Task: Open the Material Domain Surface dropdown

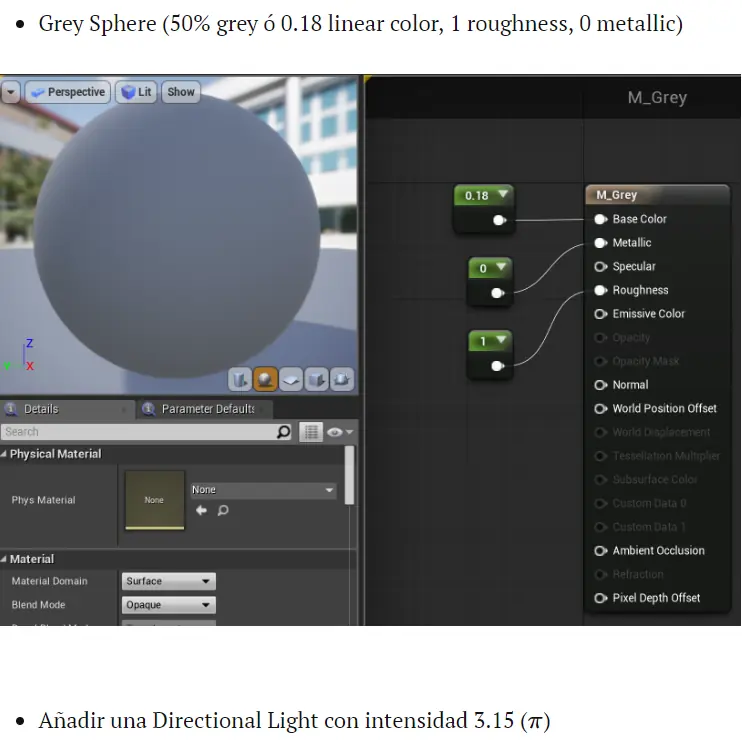Action: 168,581
